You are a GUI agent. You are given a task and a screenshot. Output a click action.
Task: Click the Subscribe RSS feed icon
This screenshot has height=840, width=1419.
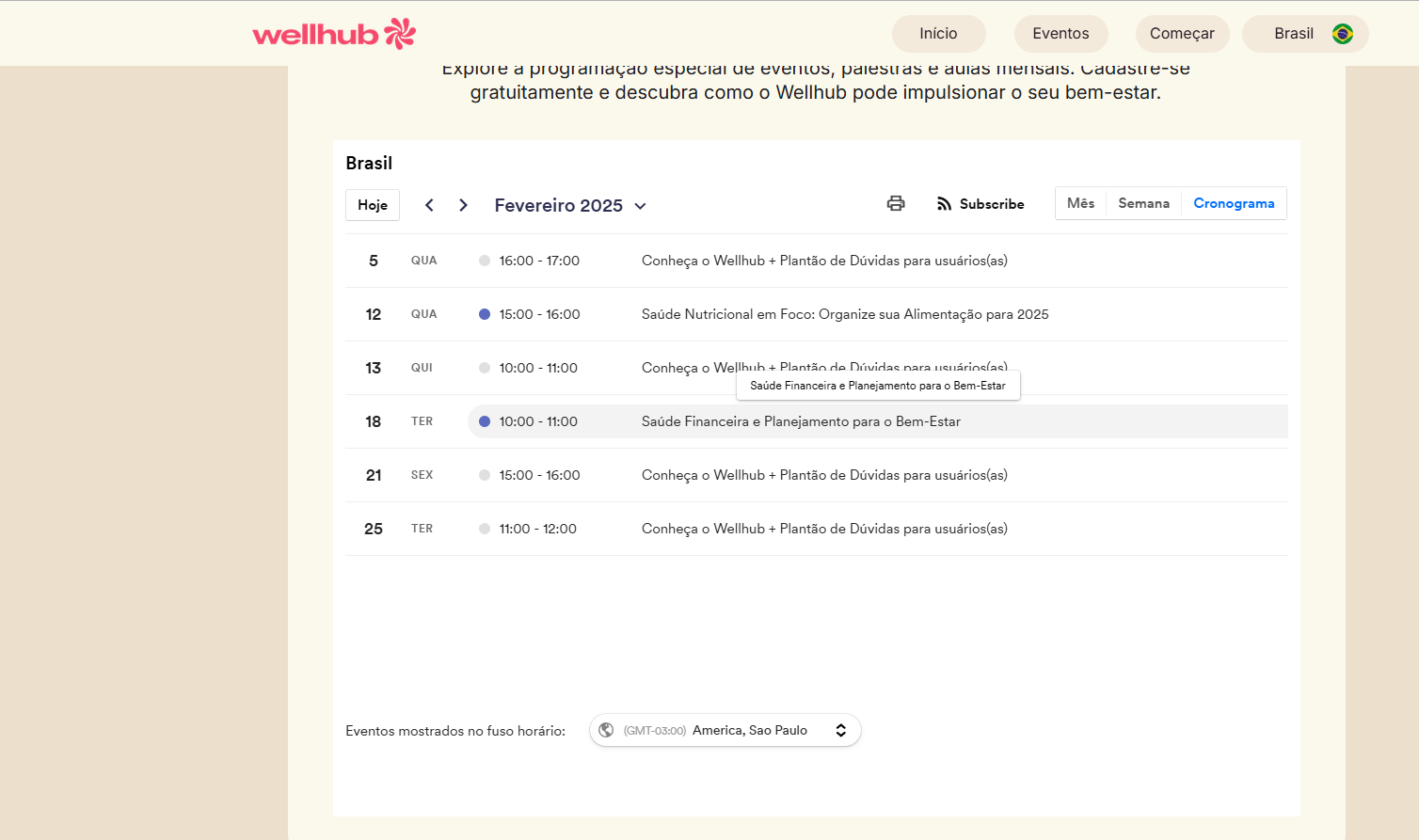point(944,204)
